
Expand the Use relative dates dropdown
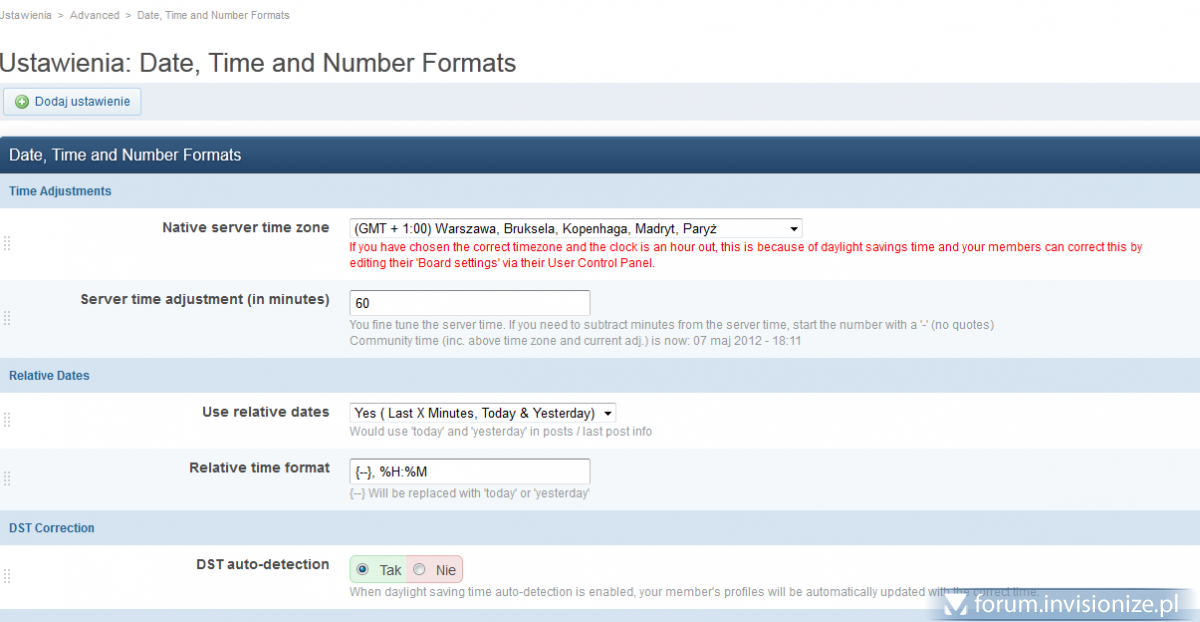(x=482, y=413)
